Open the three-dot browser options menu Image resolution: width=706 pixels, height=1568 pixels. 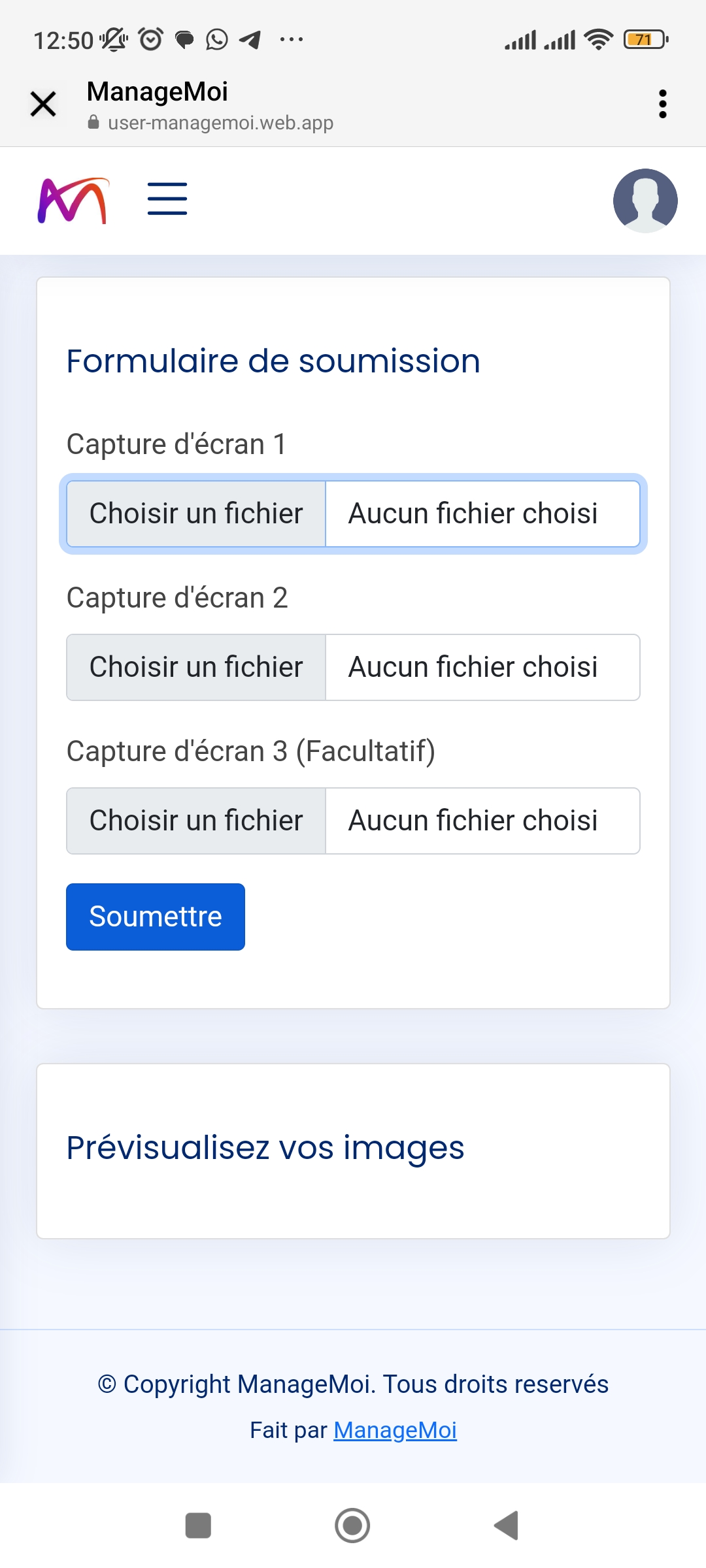click(x=662, y=104)
